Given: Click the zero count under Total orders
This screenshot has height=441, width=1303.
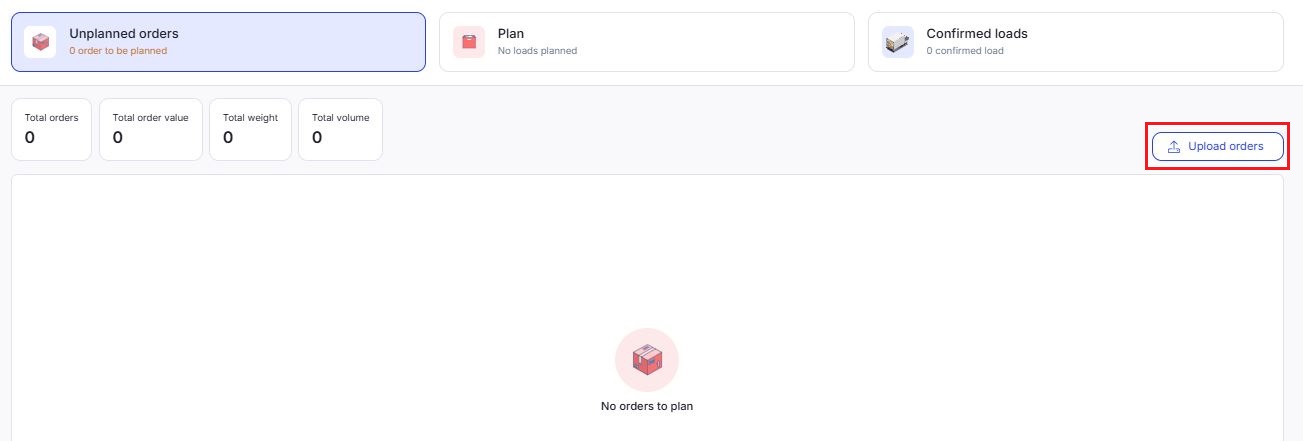Looking at the screenshot, I should pos(30,138).
